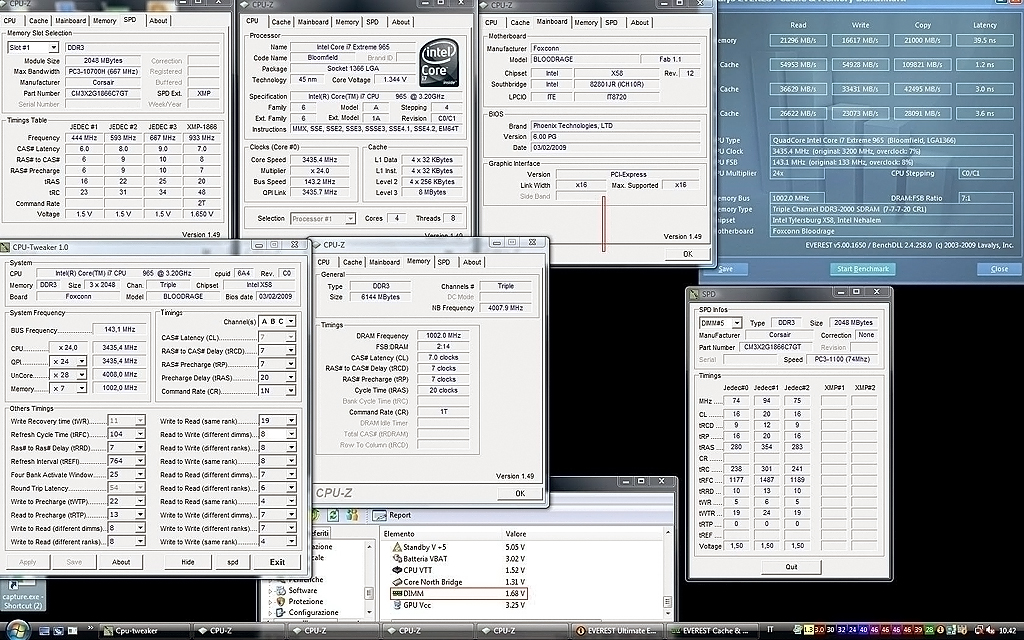Click the Configurazione icon in EVEREST tree
The image size is (1024, 640).
click(x=281, y=613)
